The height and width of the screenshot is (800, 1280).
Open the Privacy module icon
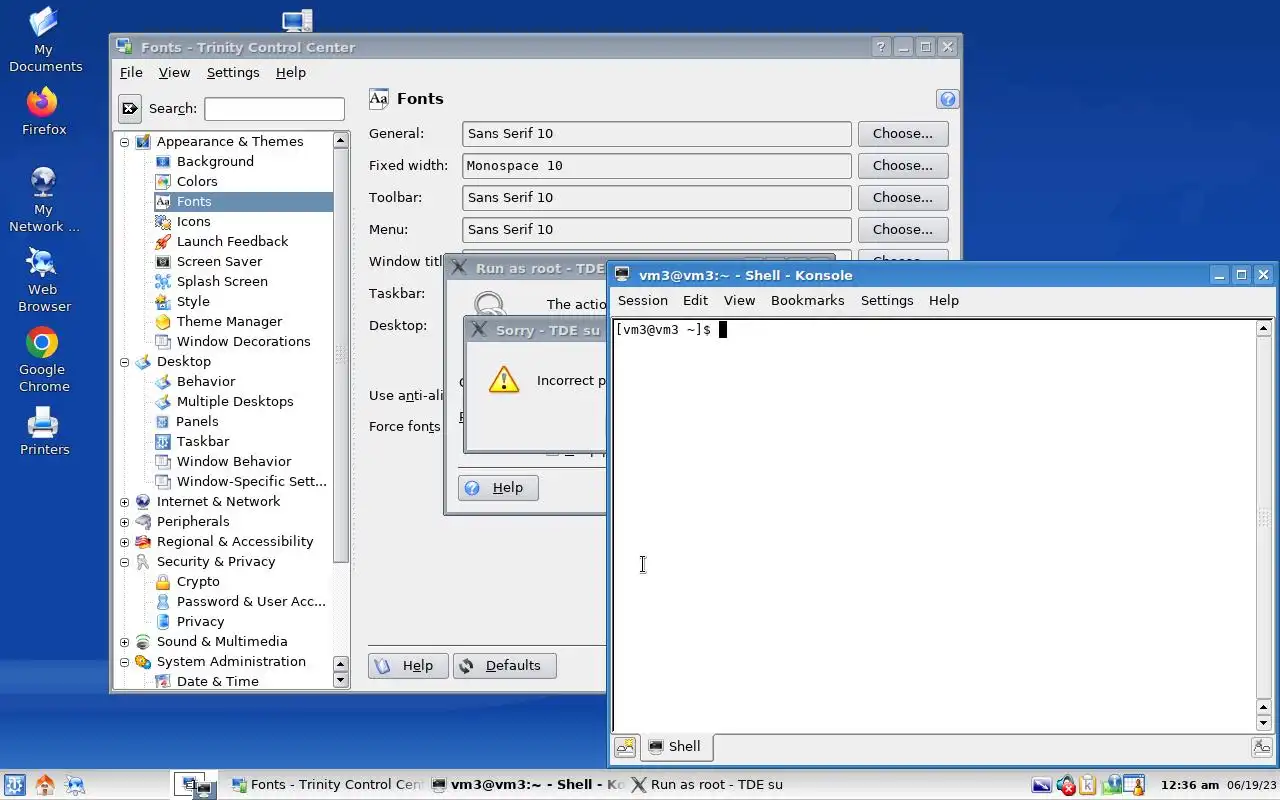click(163, 621)
